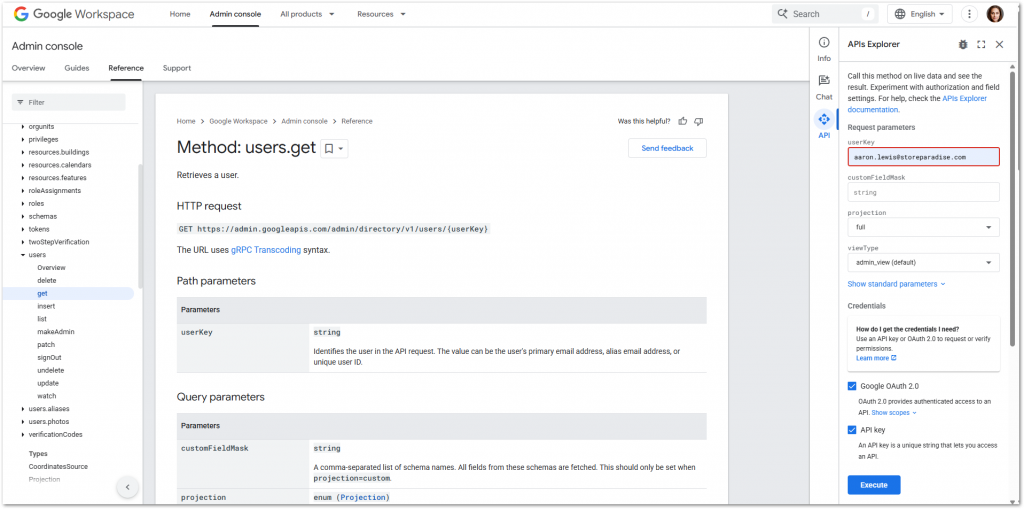Open the users delete method
The image size is (1024, 509).
(x=47, y=280)
